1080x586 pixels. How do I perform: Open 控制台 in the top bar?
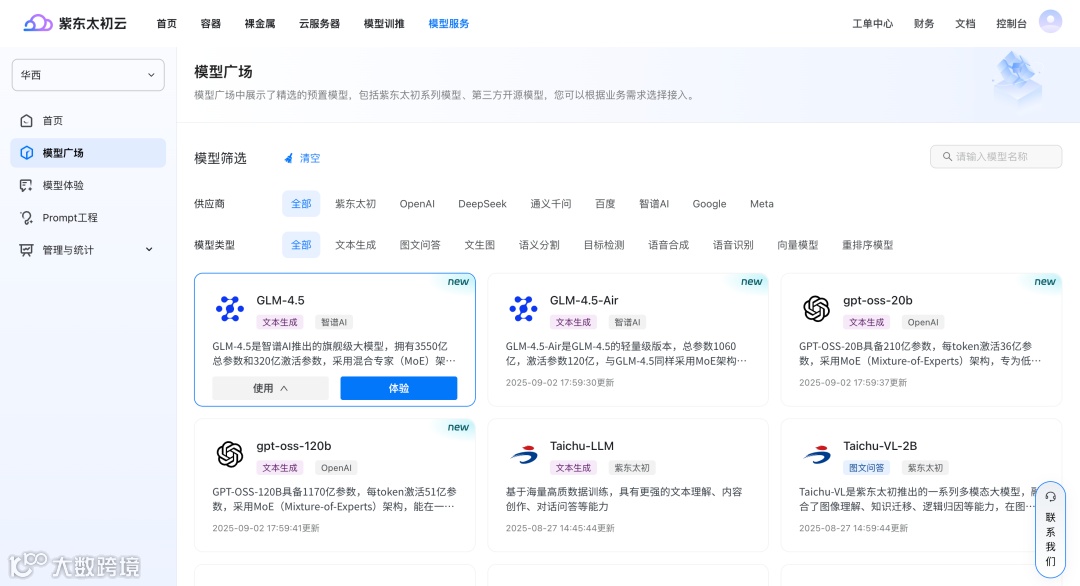[1011, 23]
